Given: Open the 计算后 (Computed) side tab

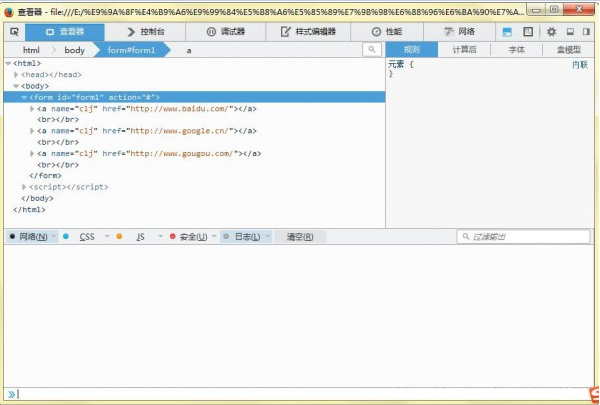Looking at the screenshot, I should pos(464,49).
